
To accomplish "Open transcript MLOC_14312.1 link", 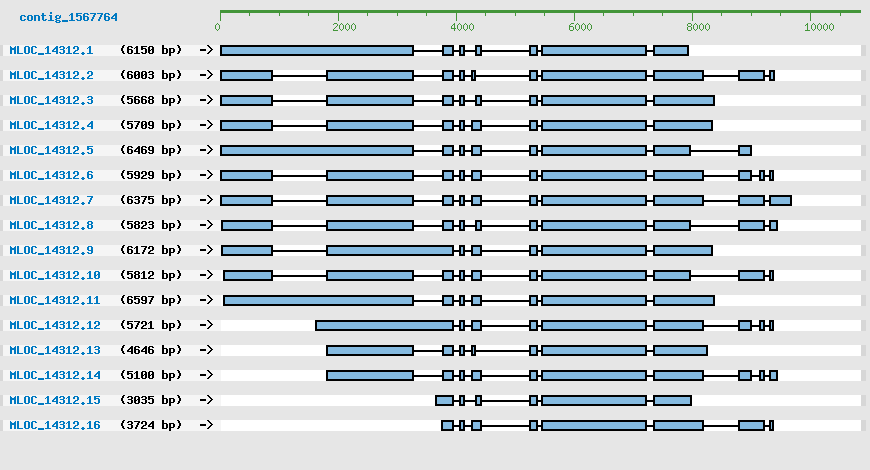I will point(51,50).
